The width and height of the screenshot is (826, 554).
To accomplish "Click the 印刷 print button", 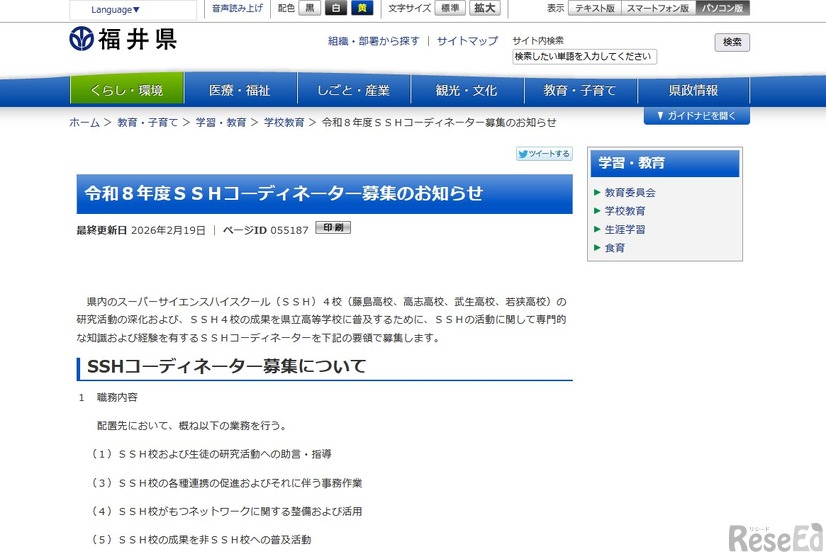I will pyautogui.click(x=333, y=227).
